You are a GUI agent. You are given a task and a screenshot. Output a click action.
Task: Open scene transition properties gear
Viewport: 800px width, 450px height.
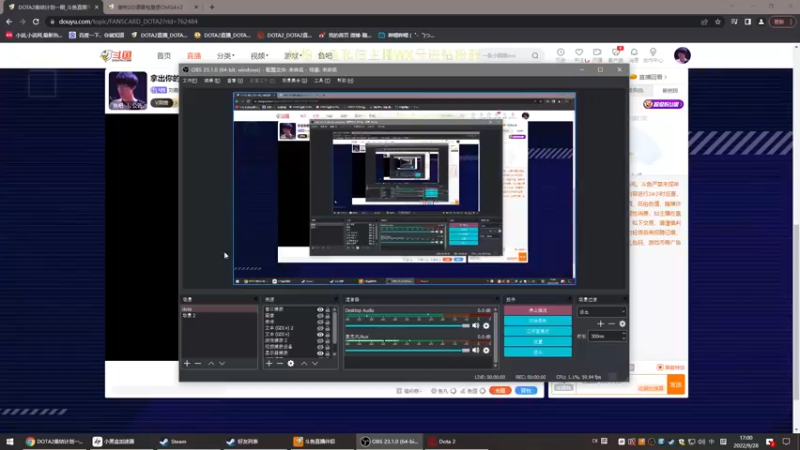(x=622, y=323)
